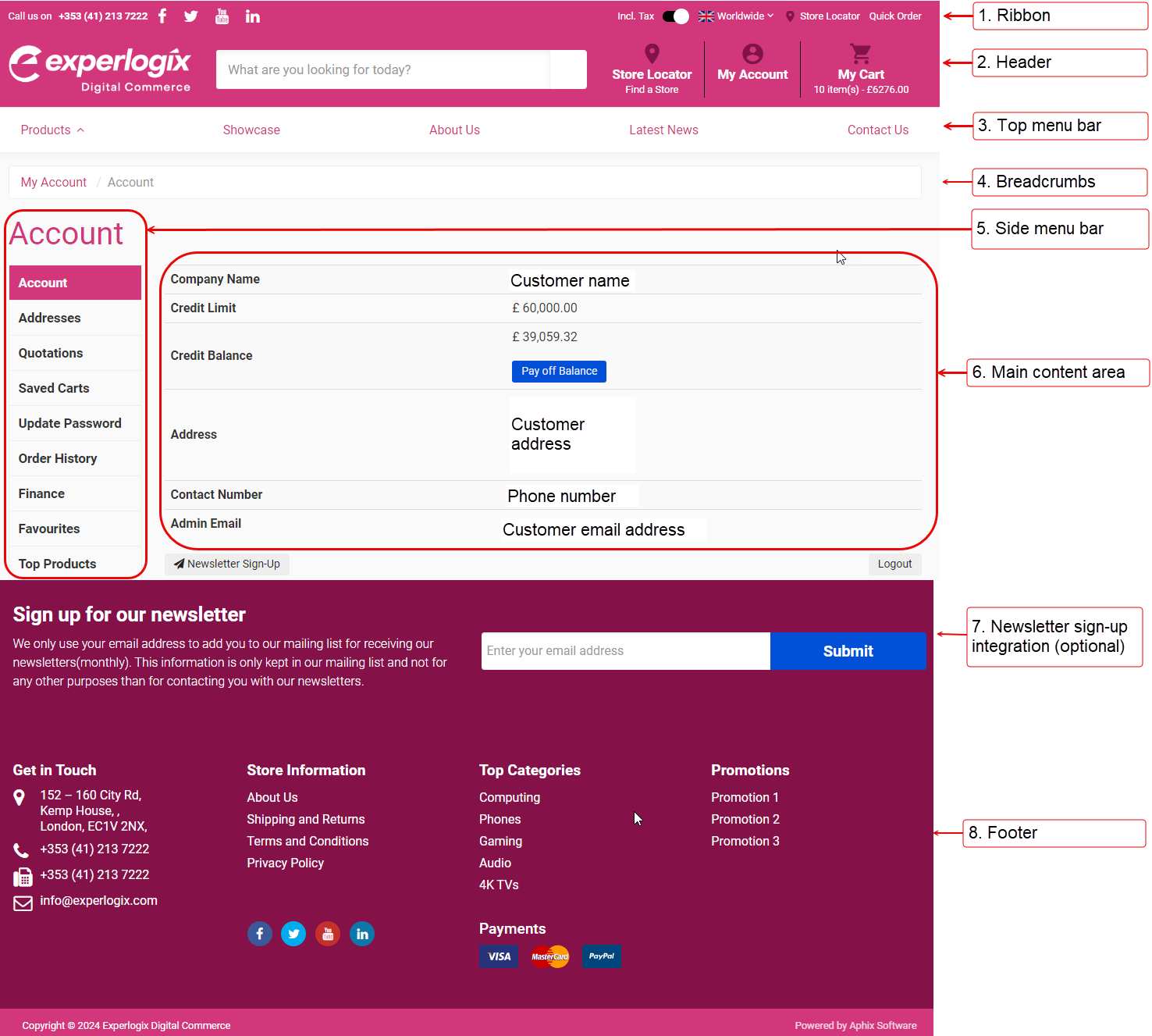This screenshot has height=1036, width=1152.
Task: Click the My Account person icon
Action: click(752, 52)
